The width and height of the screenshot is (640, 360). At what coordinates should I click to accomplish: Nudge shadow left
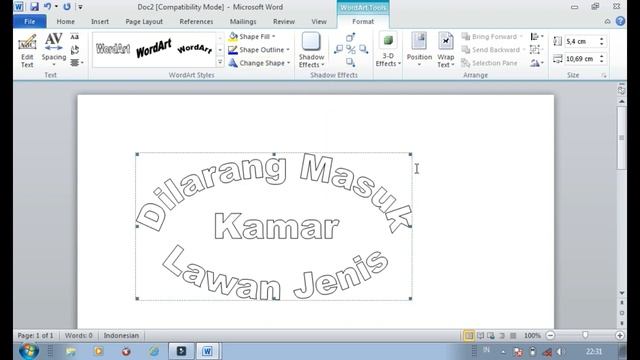(x=338, y=50)
